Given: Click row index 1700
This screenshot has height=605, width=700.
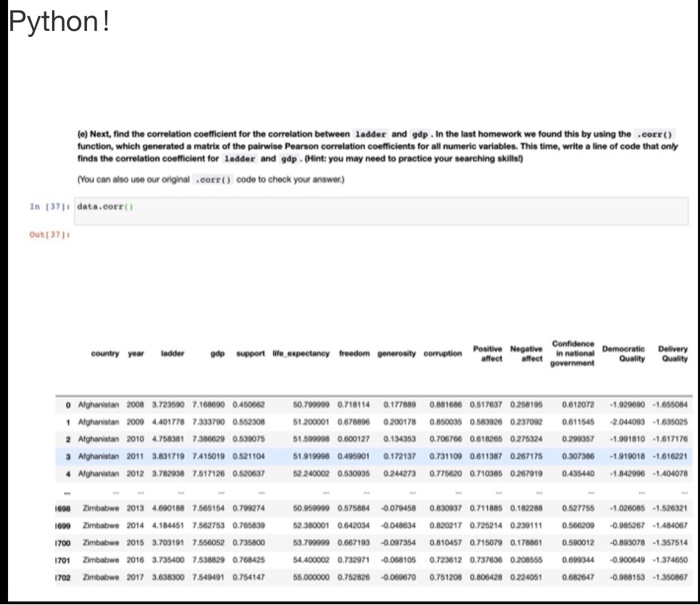Looking at the screenshot, I should [x=63, y=543].
